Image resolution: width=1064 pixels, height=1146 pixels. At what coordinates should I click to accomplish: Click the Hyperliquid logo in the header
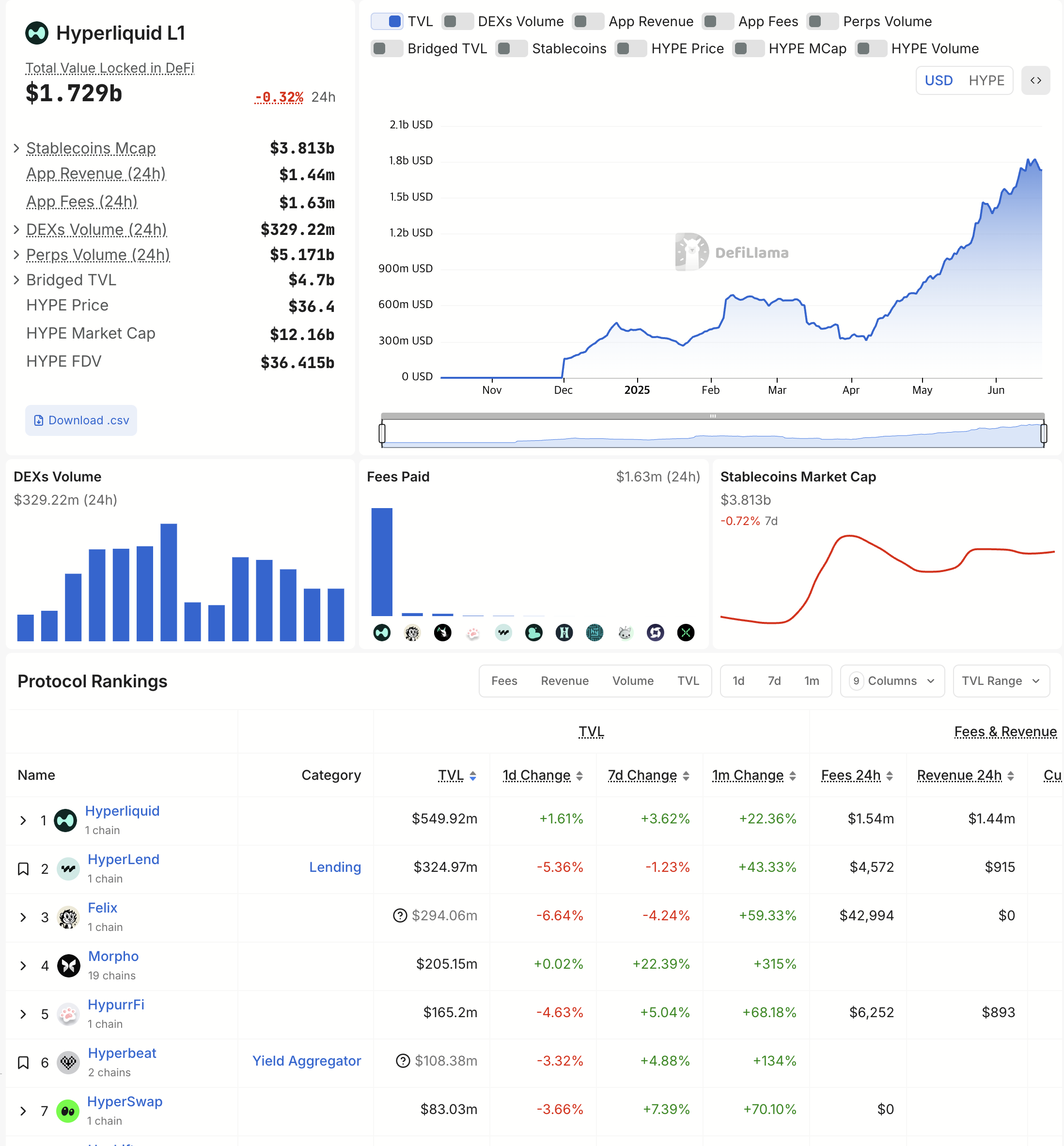37,33
